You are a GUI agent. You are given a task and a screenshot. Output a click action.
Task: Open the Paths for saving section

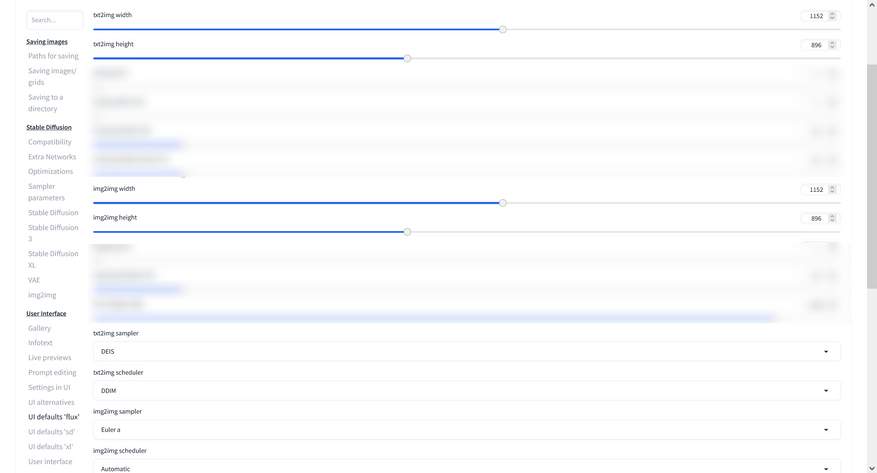(x=53, y=56)
